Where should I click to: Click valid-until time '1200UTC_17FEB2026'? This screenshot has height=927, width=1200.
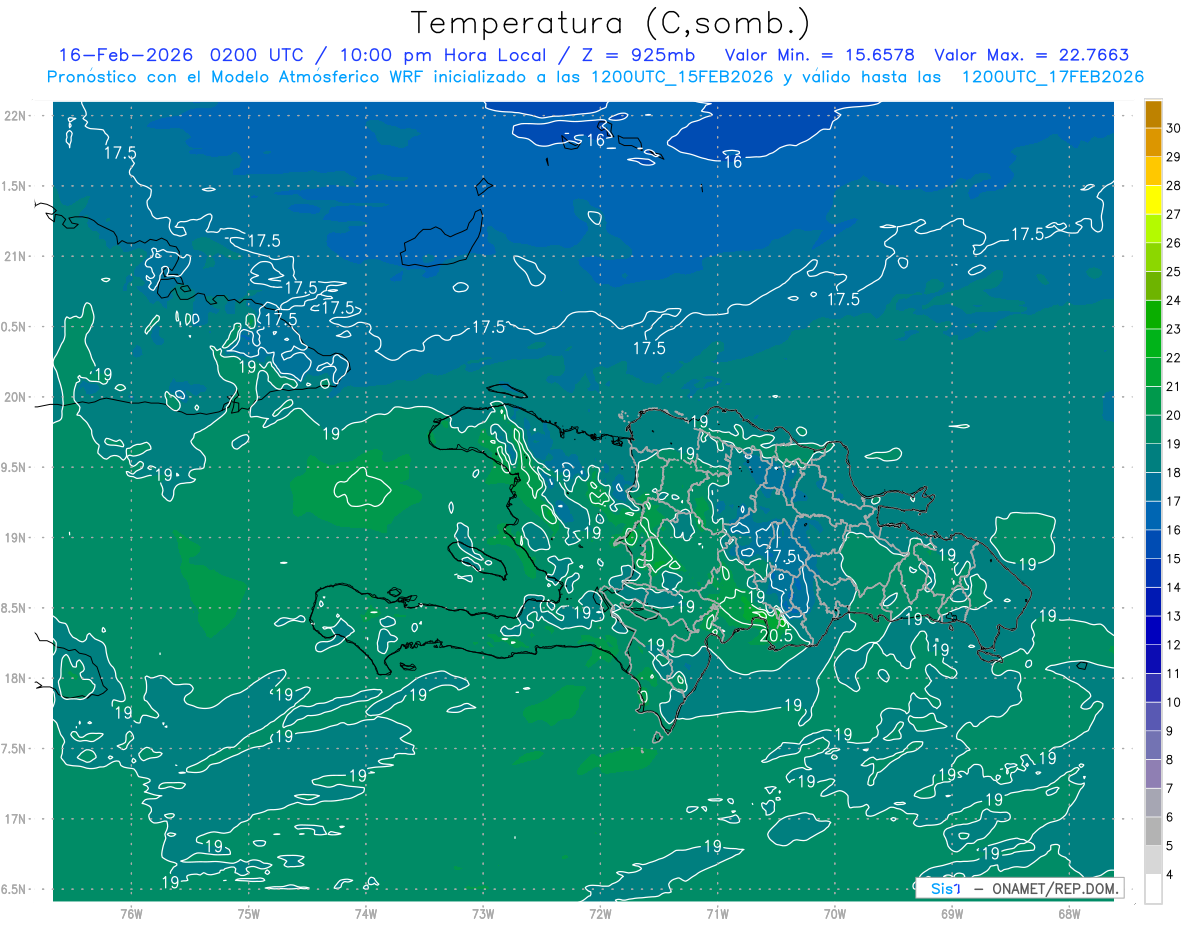coord(1053,77)
